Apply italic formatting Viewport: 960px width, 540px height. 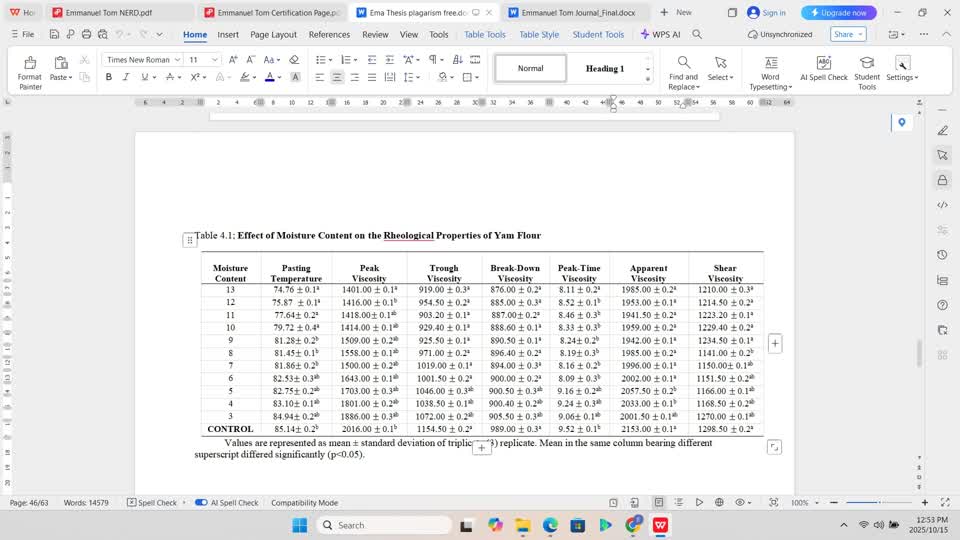coord(125,77)
